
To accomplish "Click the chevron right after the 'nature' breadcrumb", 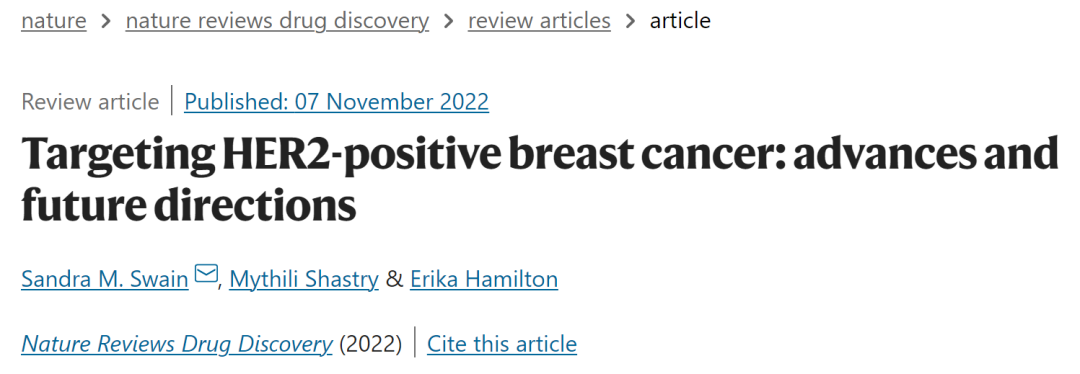I will (x=106, y=21).
